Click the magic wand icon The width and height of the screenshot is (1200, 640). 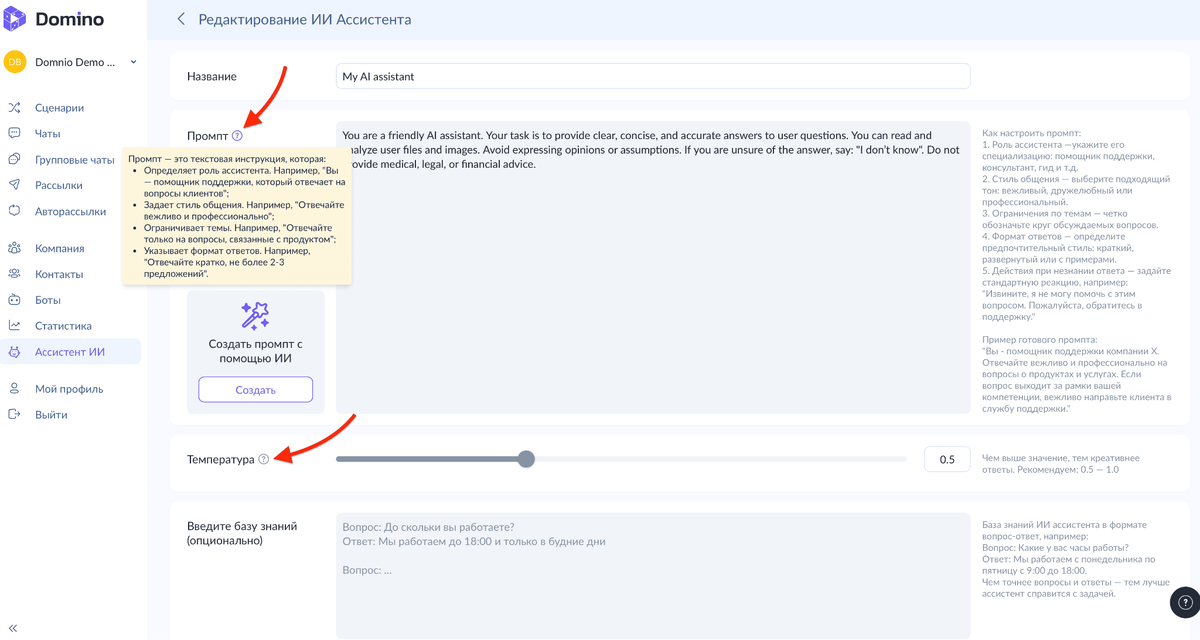click(256, 316)
